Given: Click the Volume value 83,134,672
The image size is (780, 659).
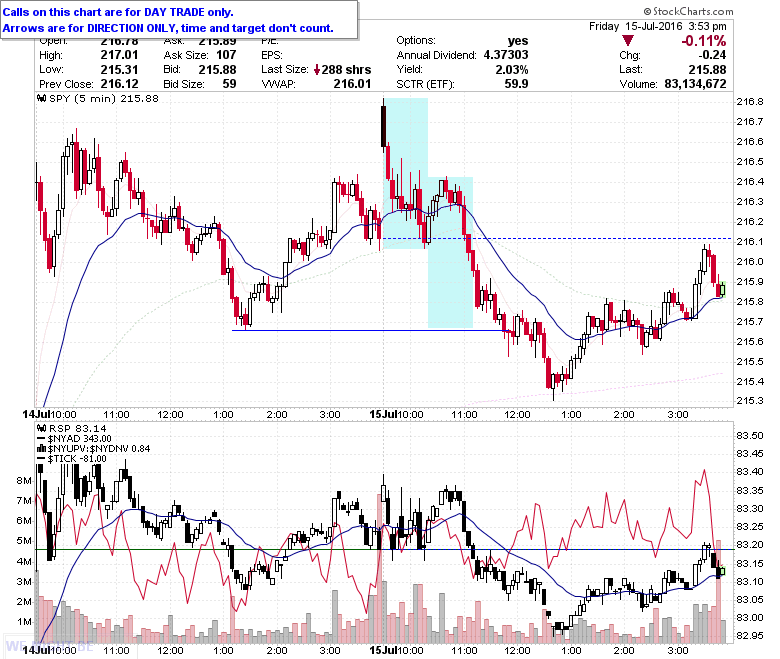Looking at the screenshot, I should pos(695,84).
